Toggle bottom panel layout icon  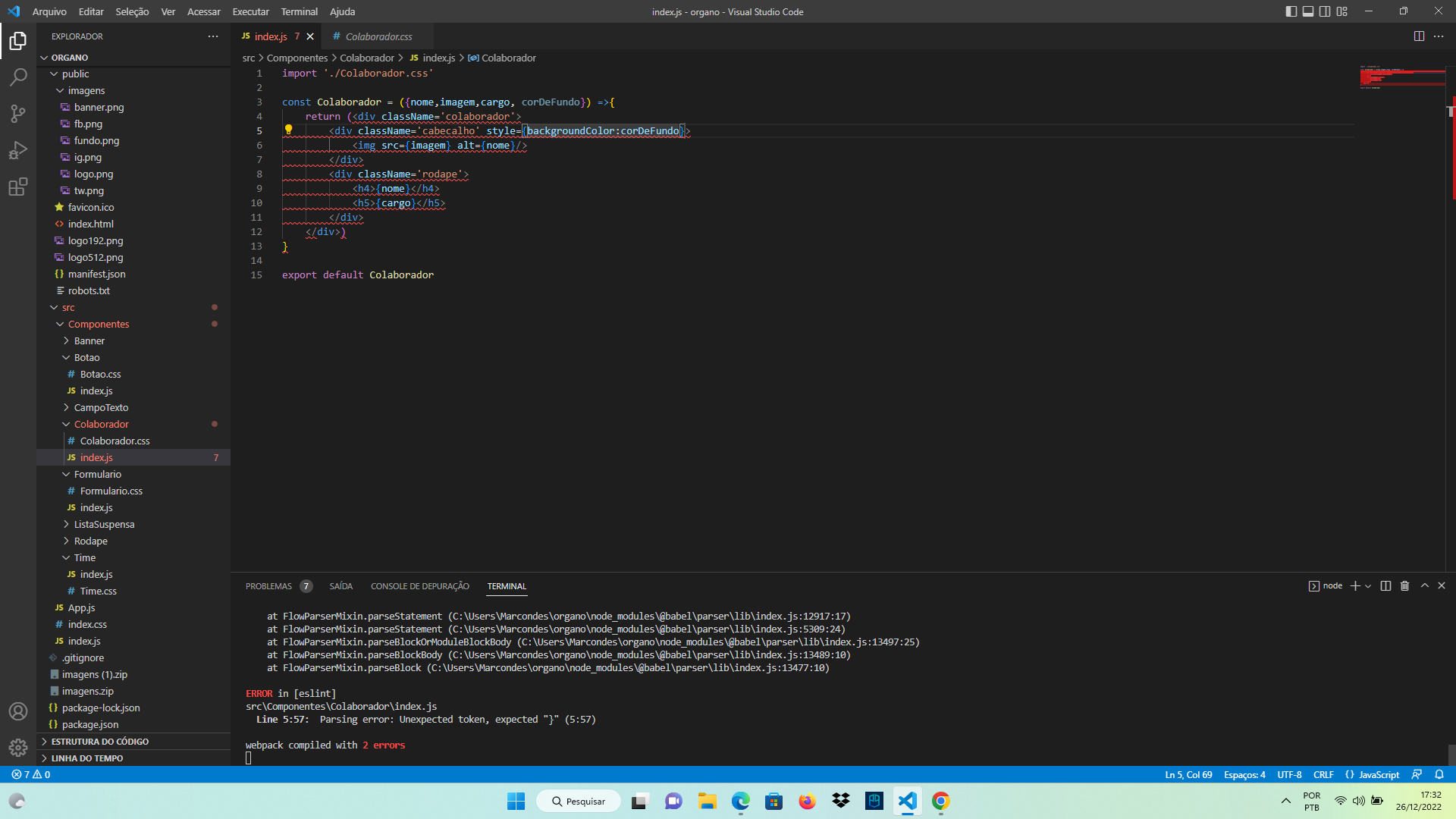click(1308, 11)
